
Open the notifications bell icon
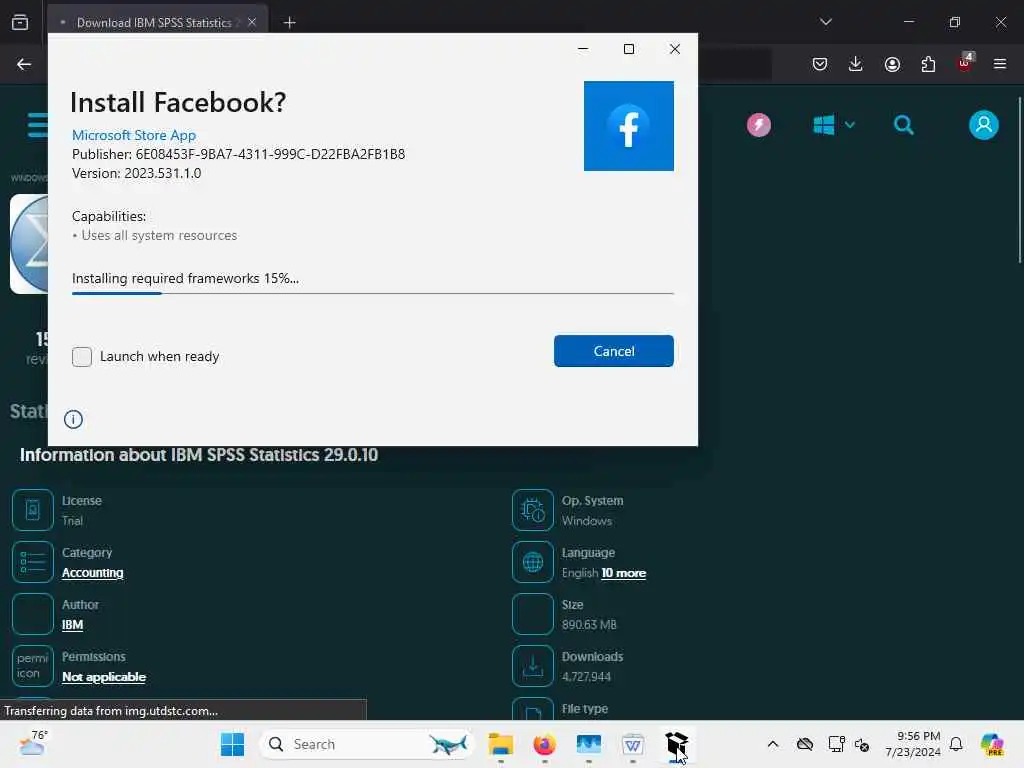coord(956,744)
